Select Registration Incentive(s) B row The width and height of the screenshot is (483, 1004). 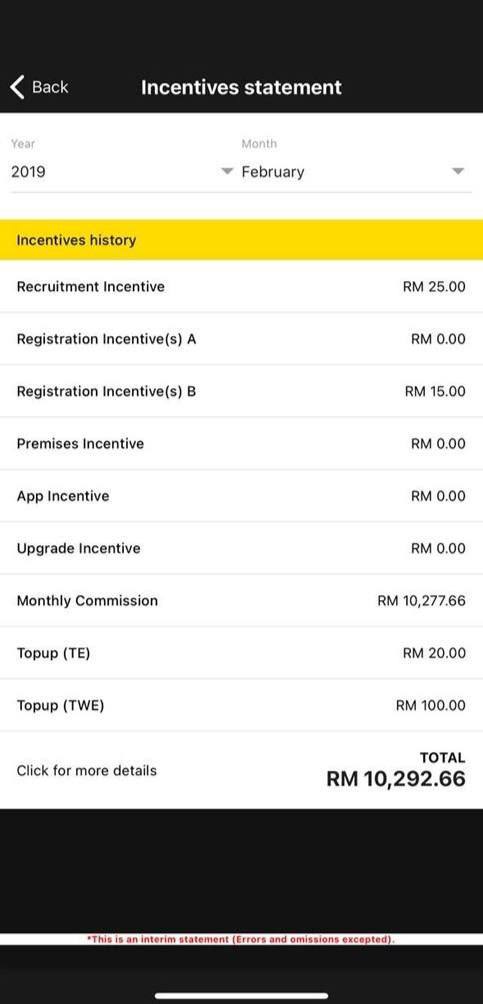[x=242, y=391]
